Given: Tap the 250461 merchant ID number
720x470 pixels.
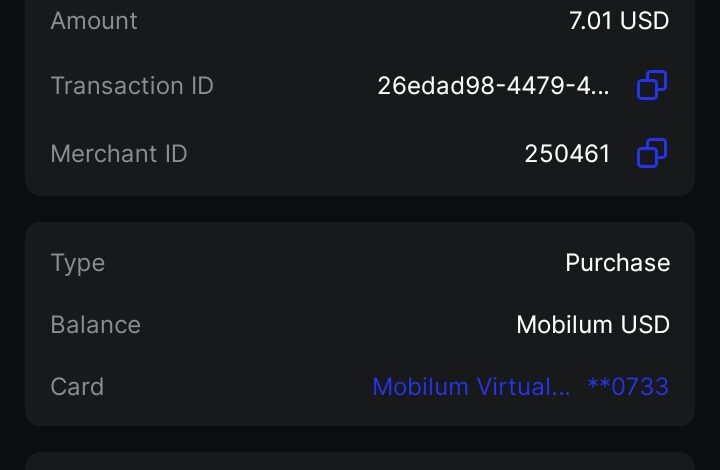Looking at the screenshot, I should click(567, 154).
